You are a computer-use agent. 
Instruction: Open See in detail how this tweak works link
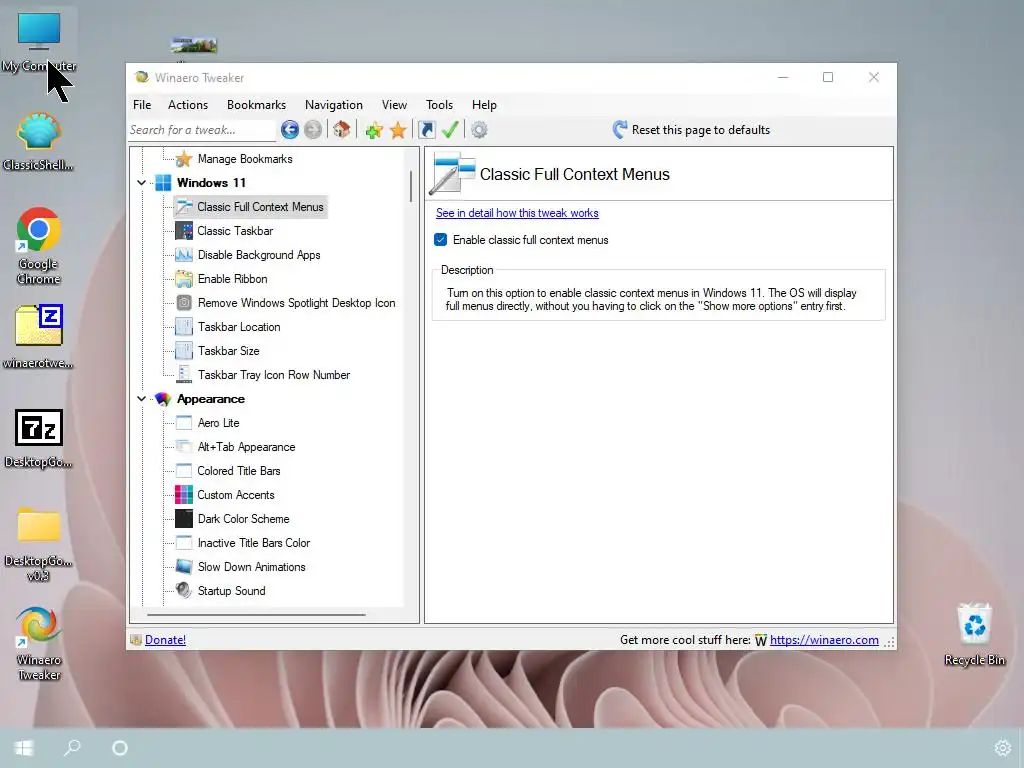click(517, 213)
